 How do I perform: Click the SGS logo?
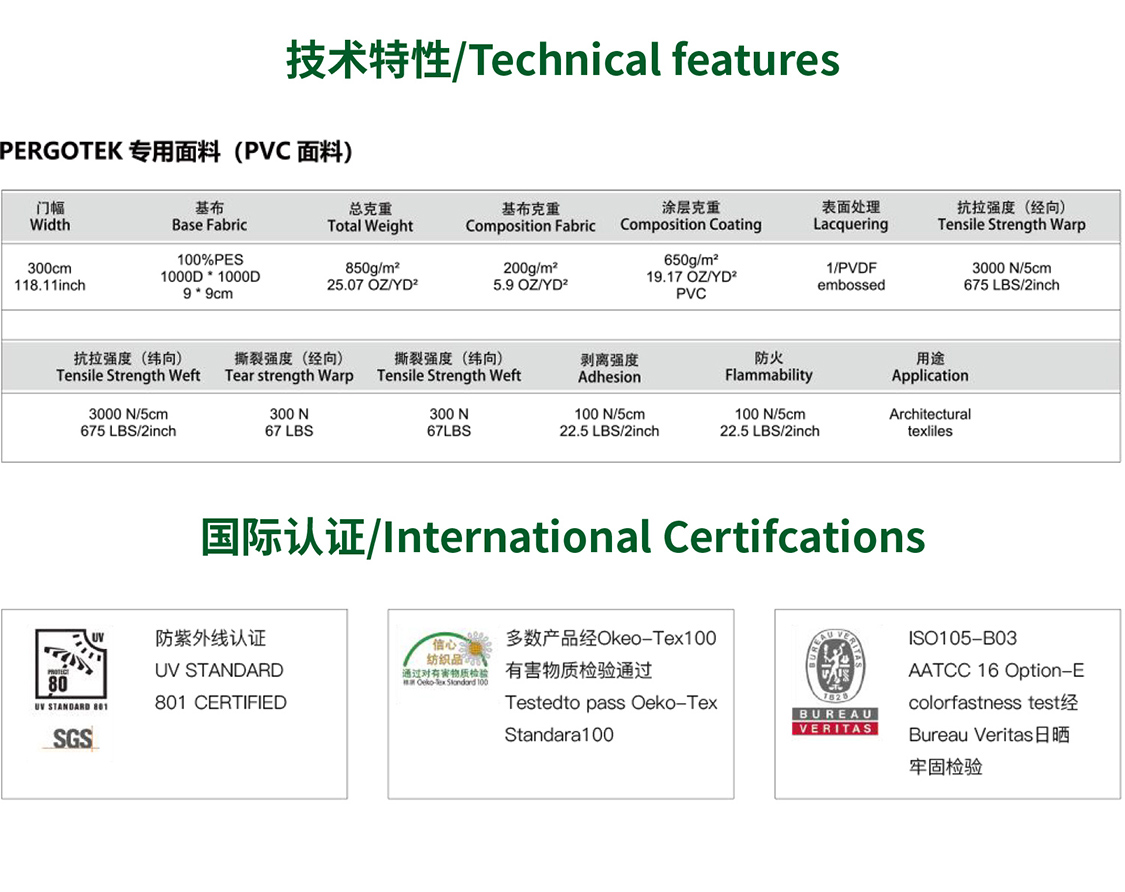point(72,740)
